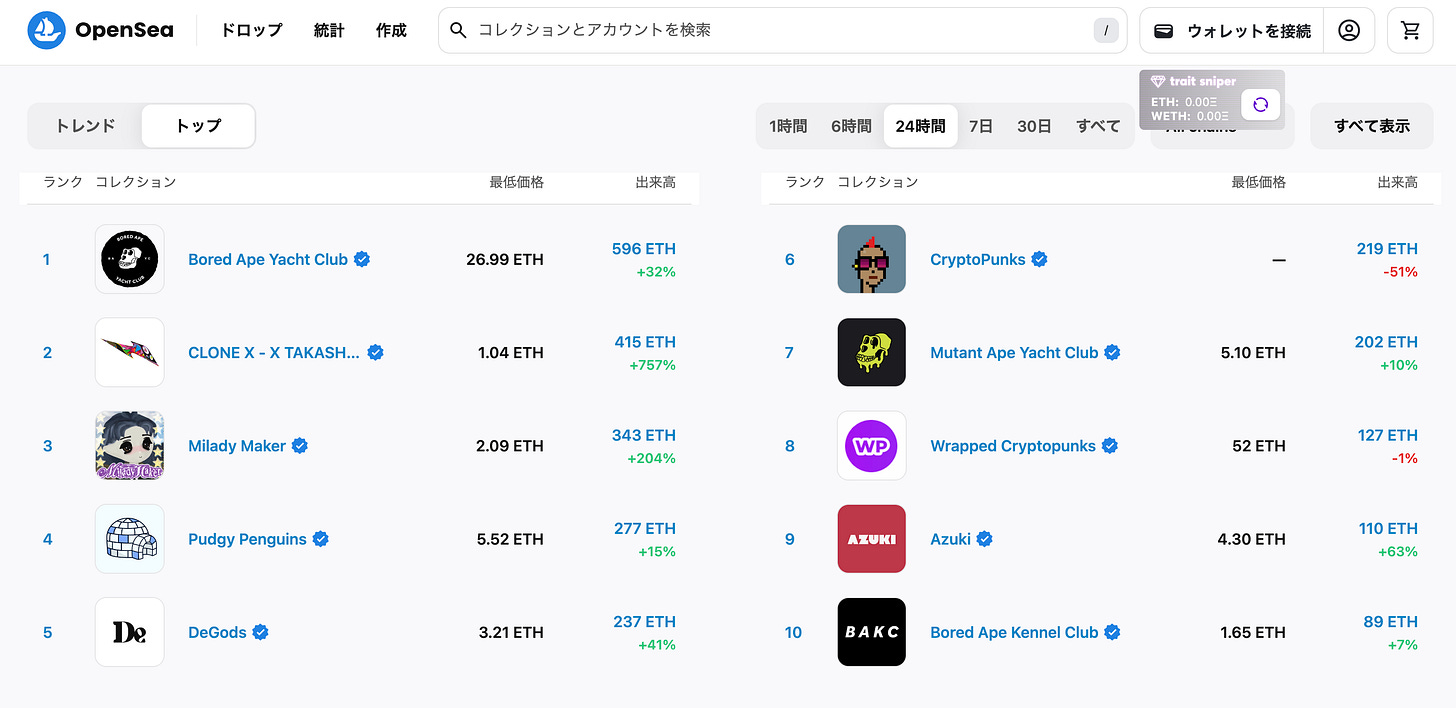
Task: Select the 1時間 time range
Action: pyautogui.click(x=788, y=126)
